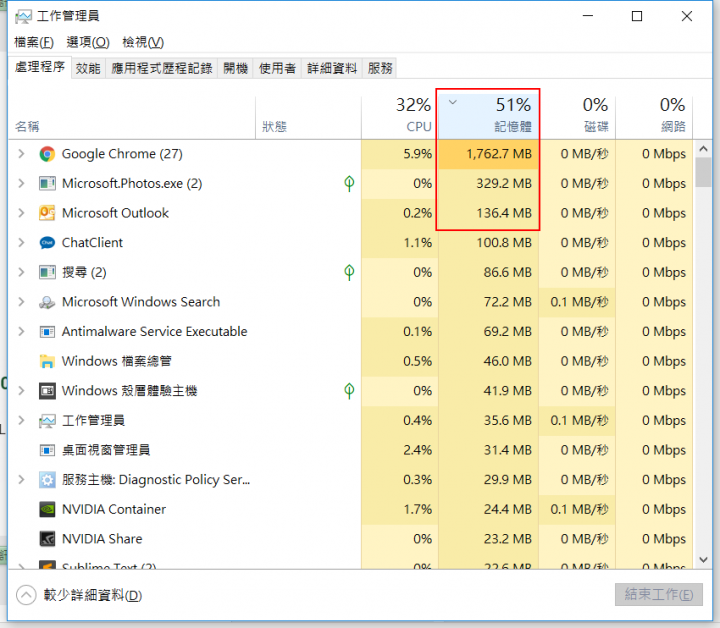Select the 桌面視窗管理員 process name
The width and height of the screenshot is (720, 628).
point(106,450)
